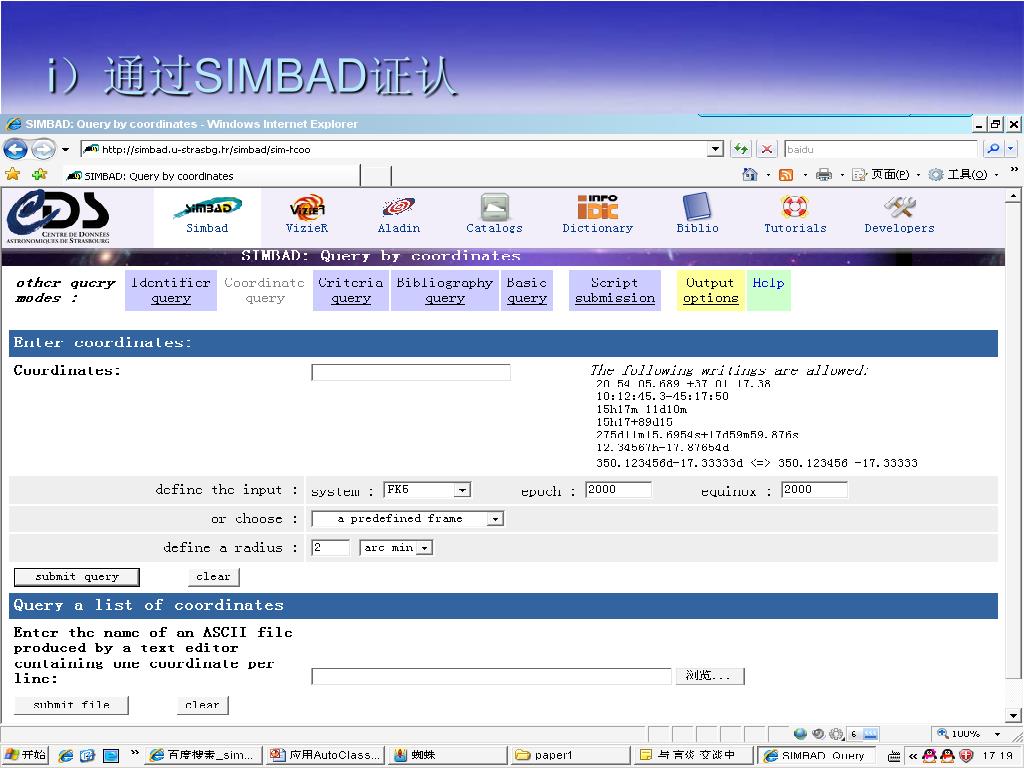The width and height of the screenshot is (1024, 768).
Task: Click the radius value input field
Action: [x=330, y=547]
